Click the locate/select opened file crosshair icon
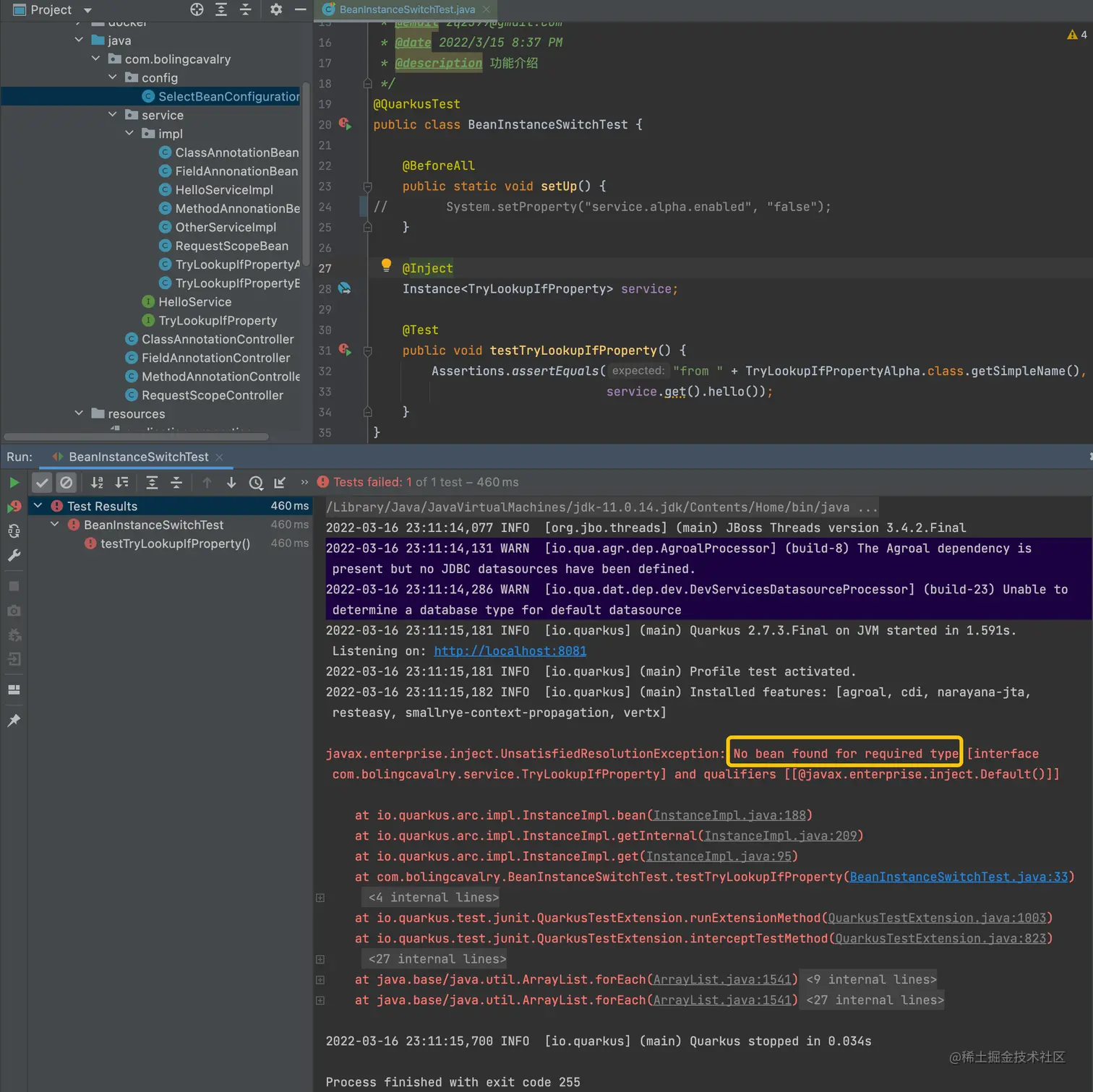 197,9
